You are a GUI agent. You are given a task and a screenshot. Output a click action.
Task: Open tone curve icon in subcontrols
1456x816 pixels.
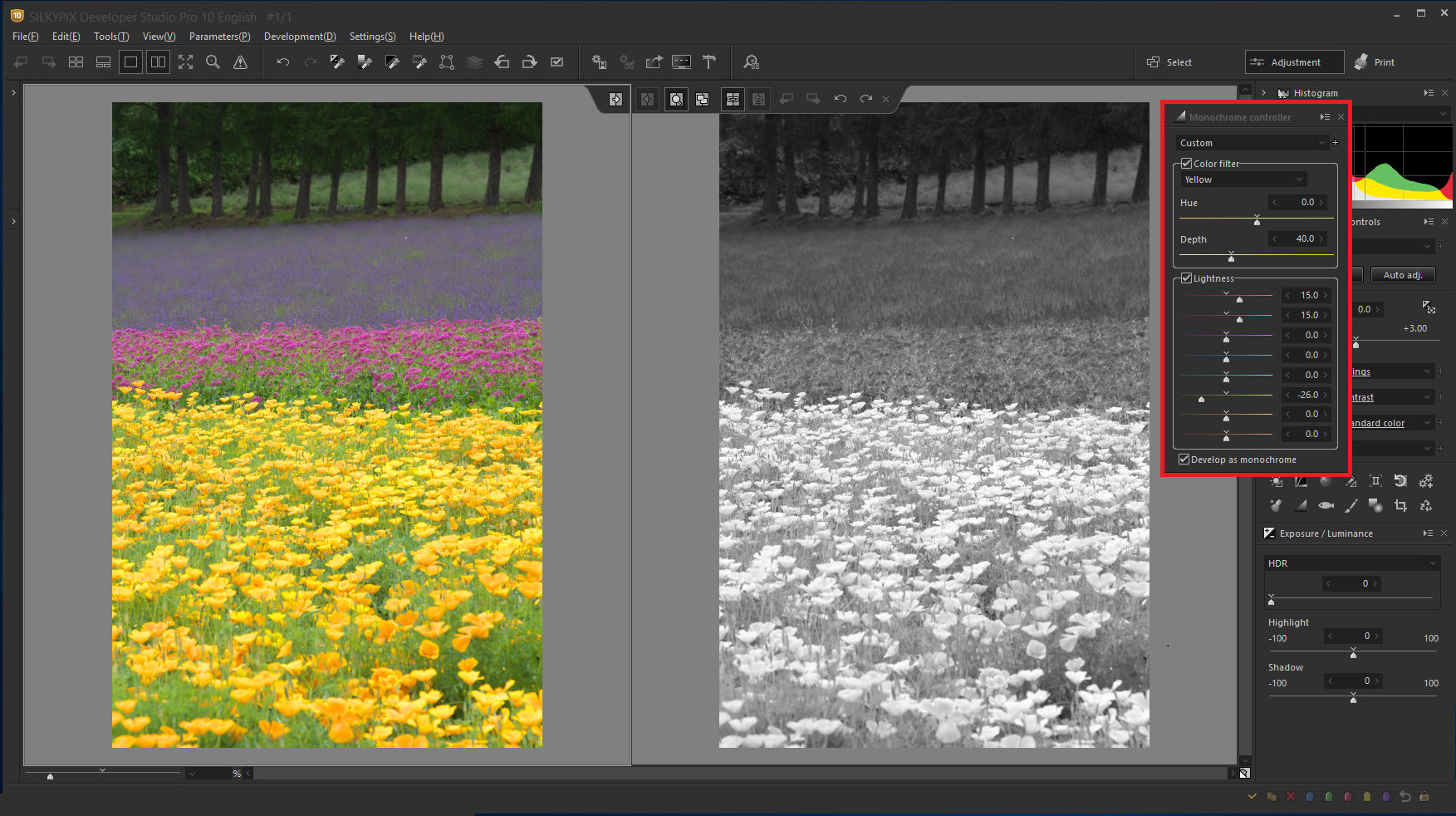tap(1301, 481)
